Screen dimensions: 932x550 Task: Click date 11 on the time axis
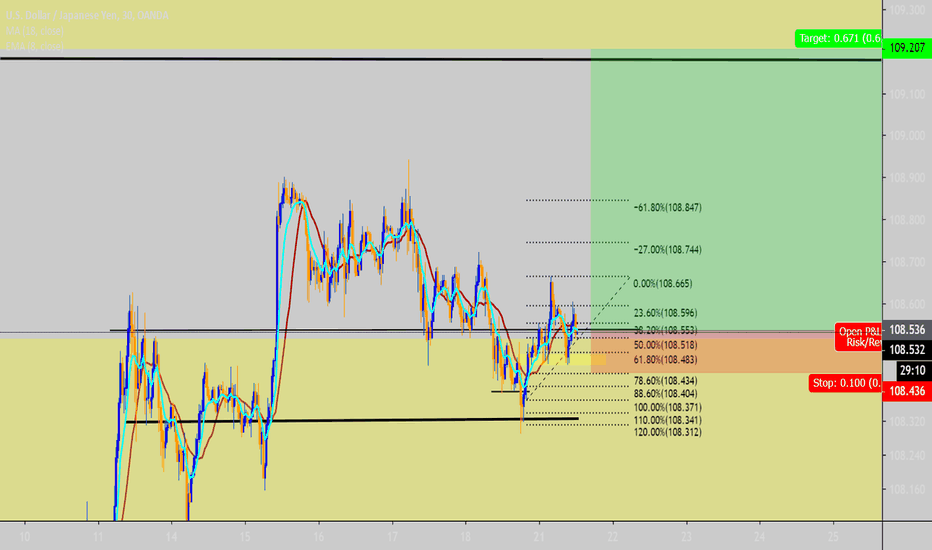coord(98,537)
